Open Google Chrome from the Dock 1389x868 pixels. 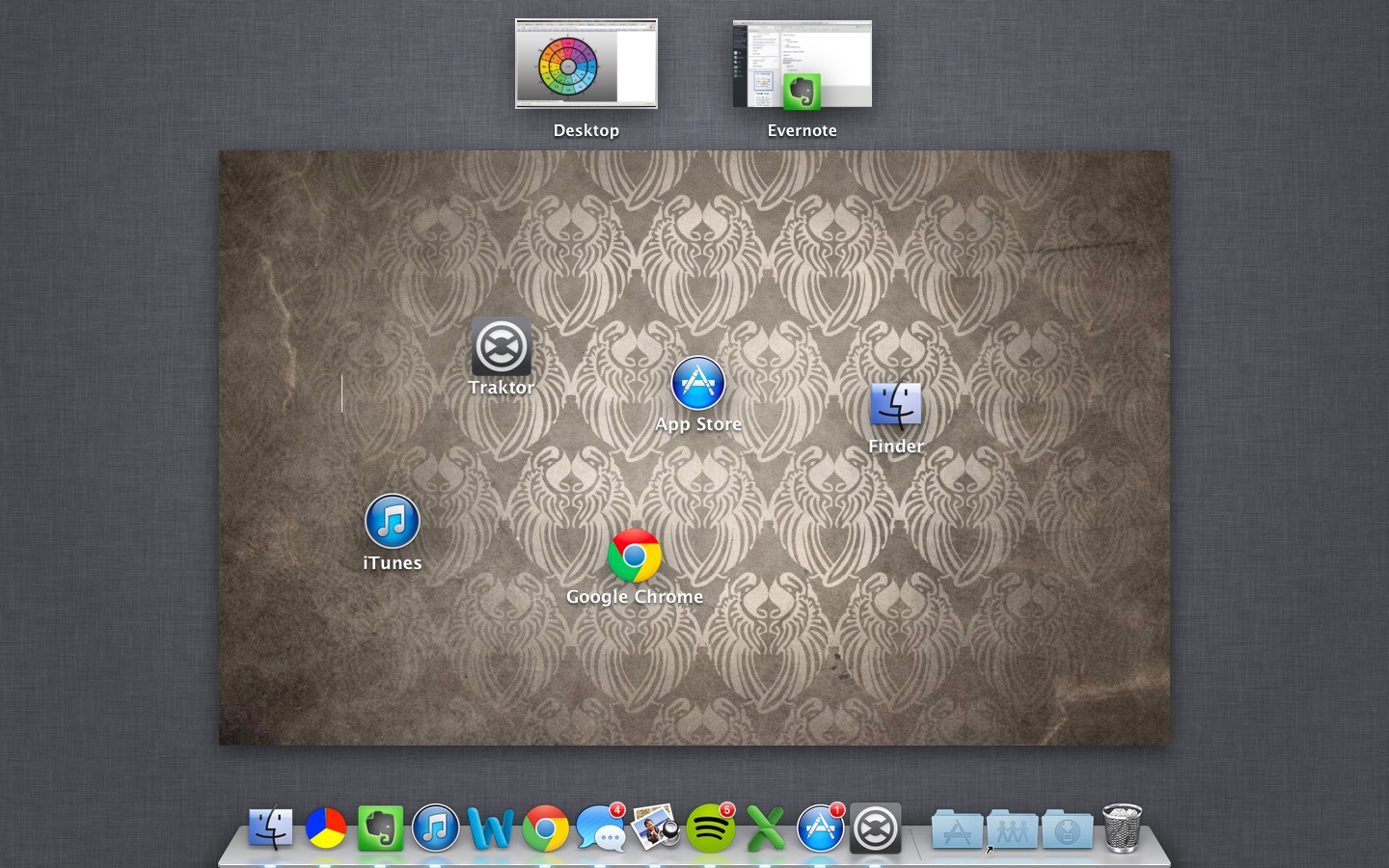pos(546,828)
